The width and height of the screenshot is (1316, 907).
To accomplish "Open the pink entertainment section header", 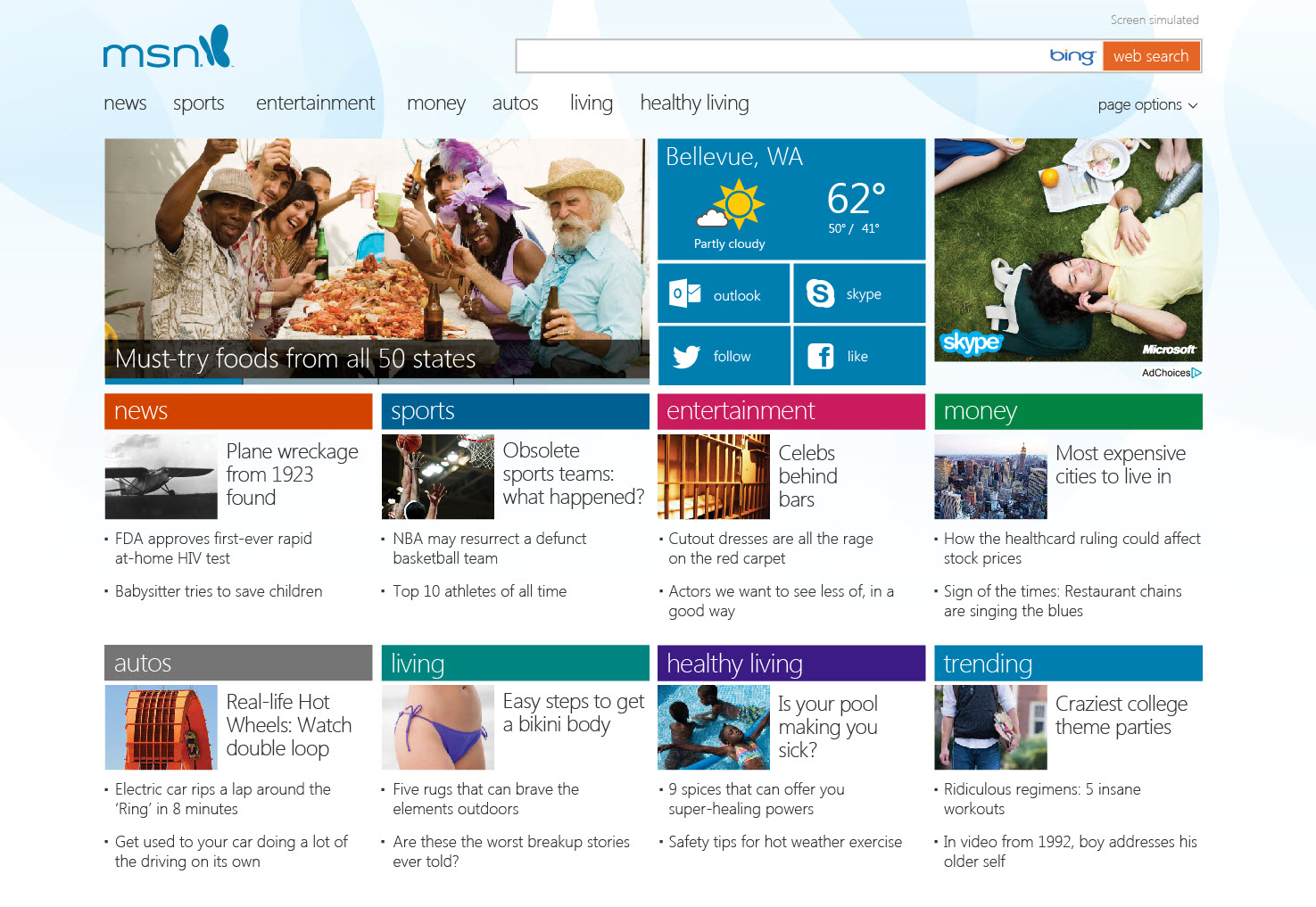I will coord(791,411).
